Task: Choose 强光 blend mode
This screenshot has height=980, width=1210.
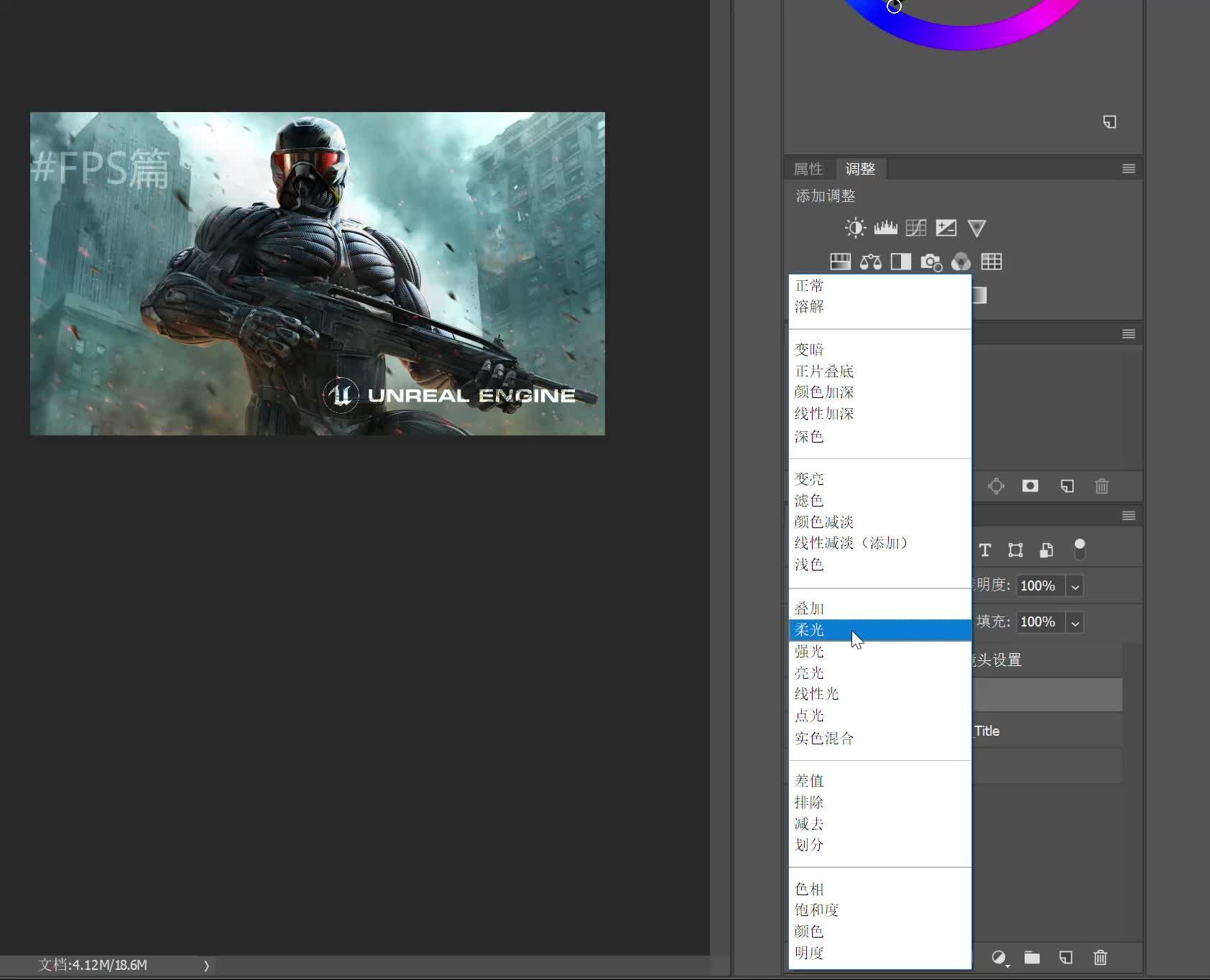Action: (x=880, y=652)
